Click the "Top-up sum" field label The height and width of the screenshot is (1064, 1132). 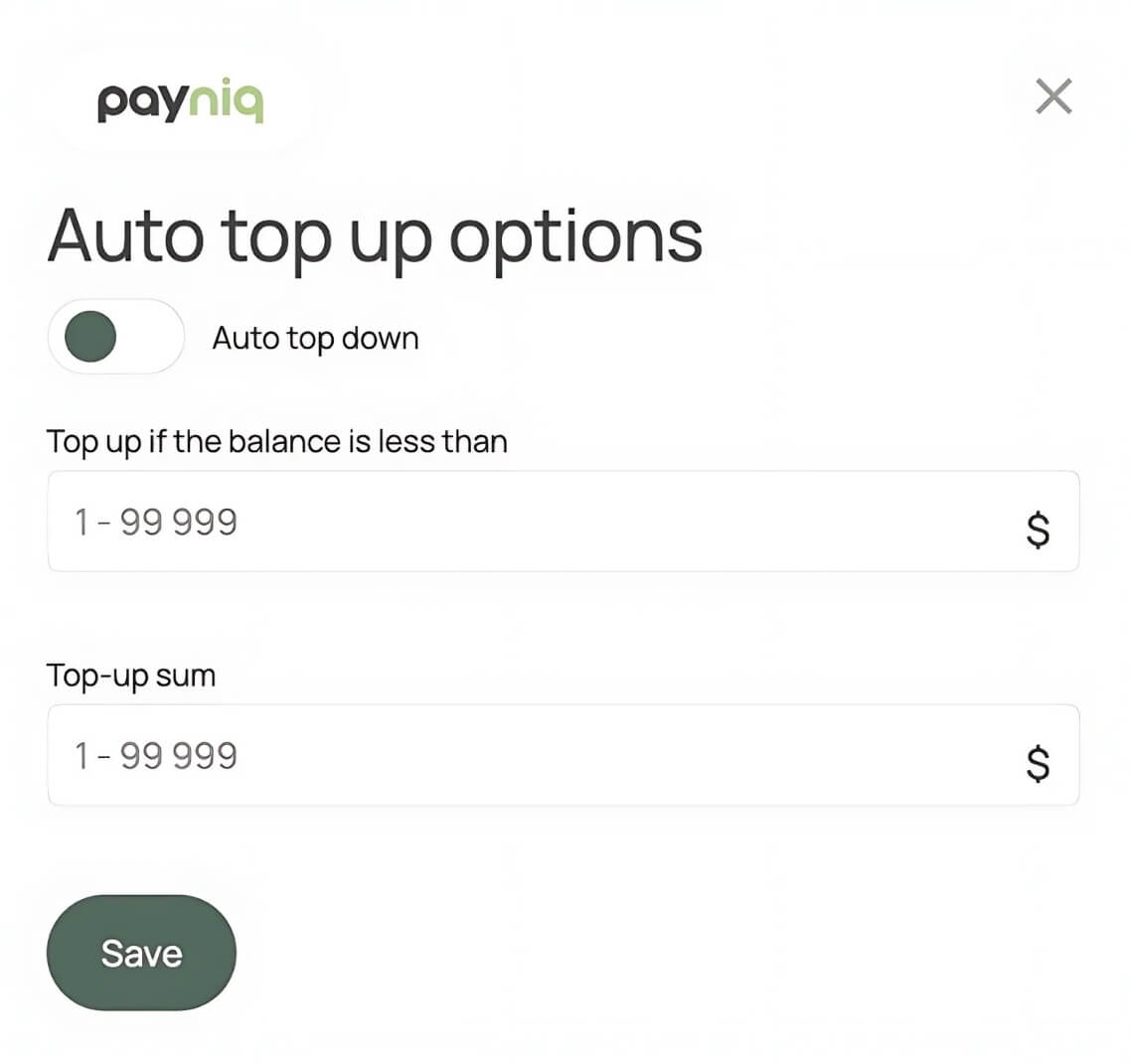pyautogui.click(x=131, y=676)
